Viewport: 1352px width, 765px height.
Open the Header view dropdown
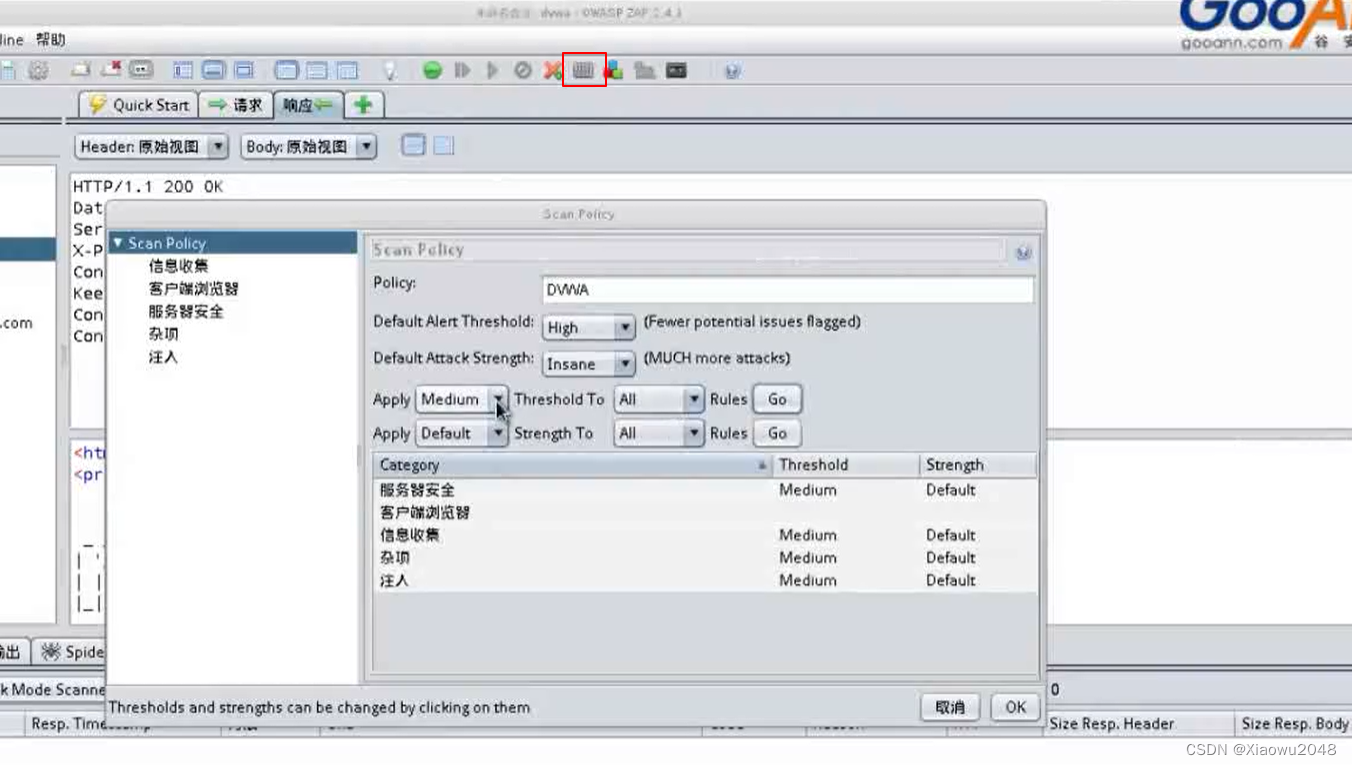[x=152, y=147]
